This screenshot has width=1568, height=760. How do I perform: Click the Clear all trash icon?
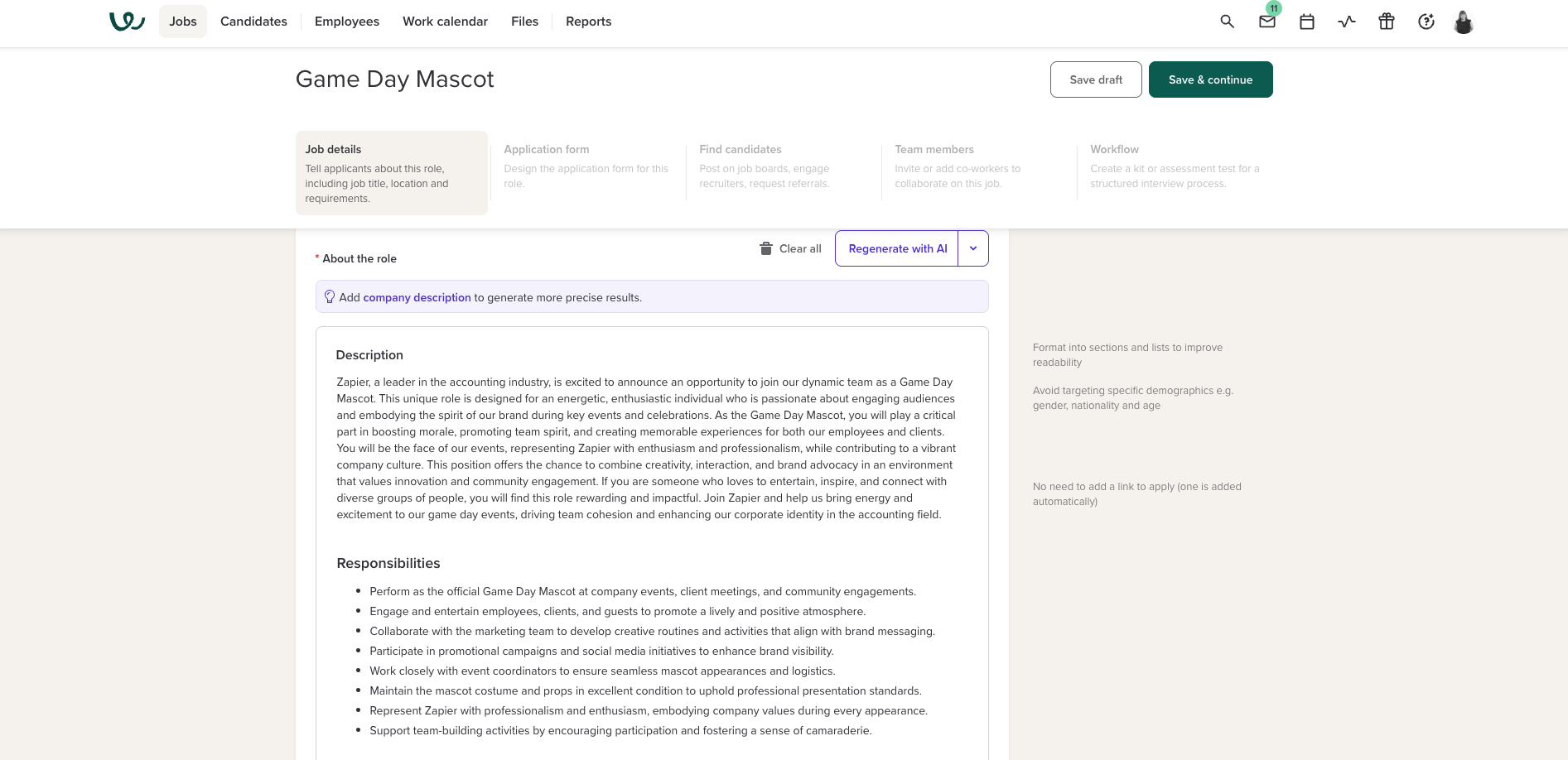click(x=766, y=248)
